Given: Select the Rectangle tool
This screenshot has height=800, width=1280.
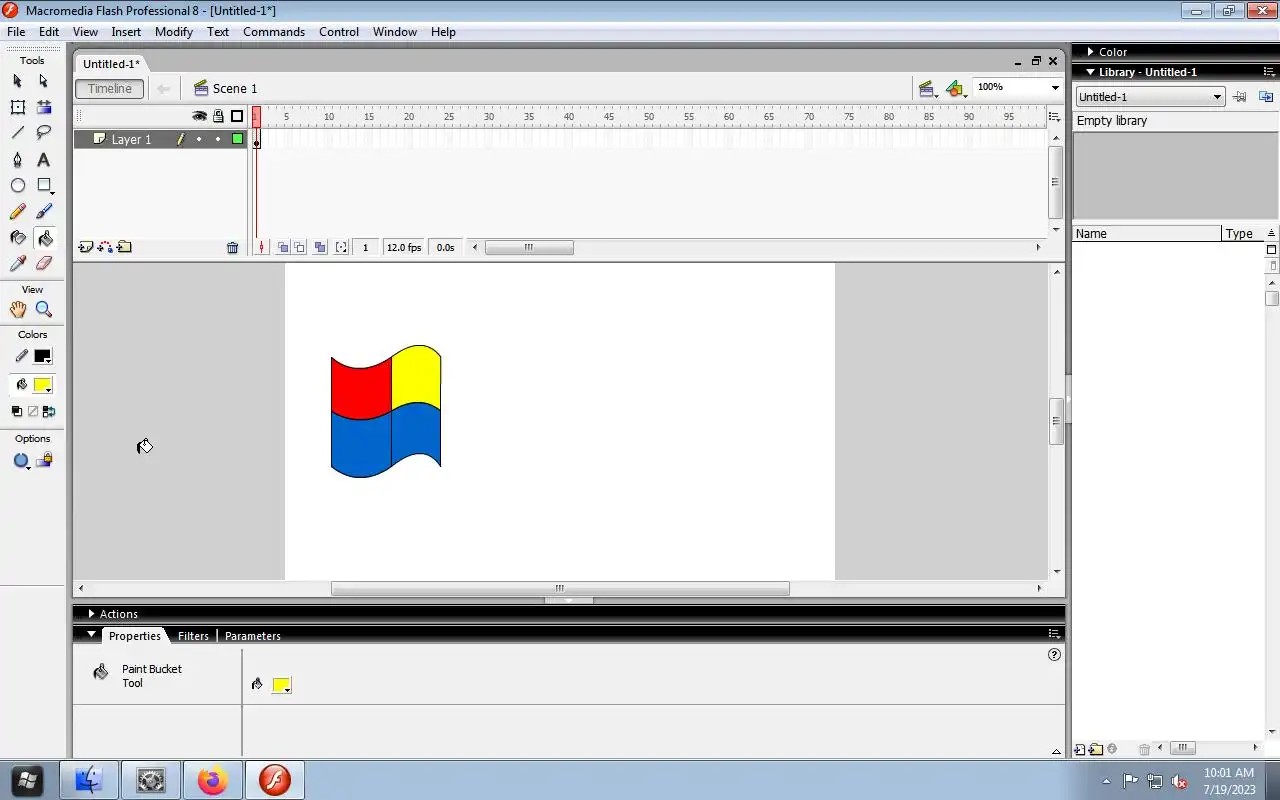Looking at the screenshot, I should point(43,186).
